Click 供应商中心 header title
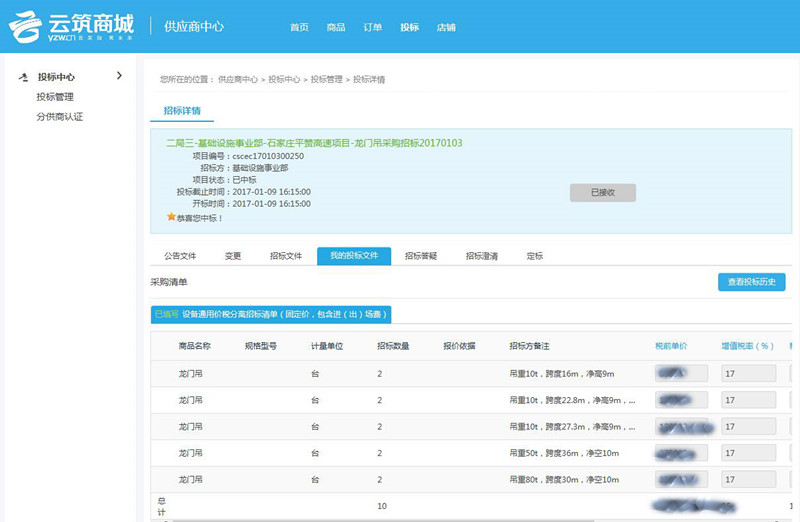This screenshot has height=522, width=800. pyautogui.click(x=194, y=27)
